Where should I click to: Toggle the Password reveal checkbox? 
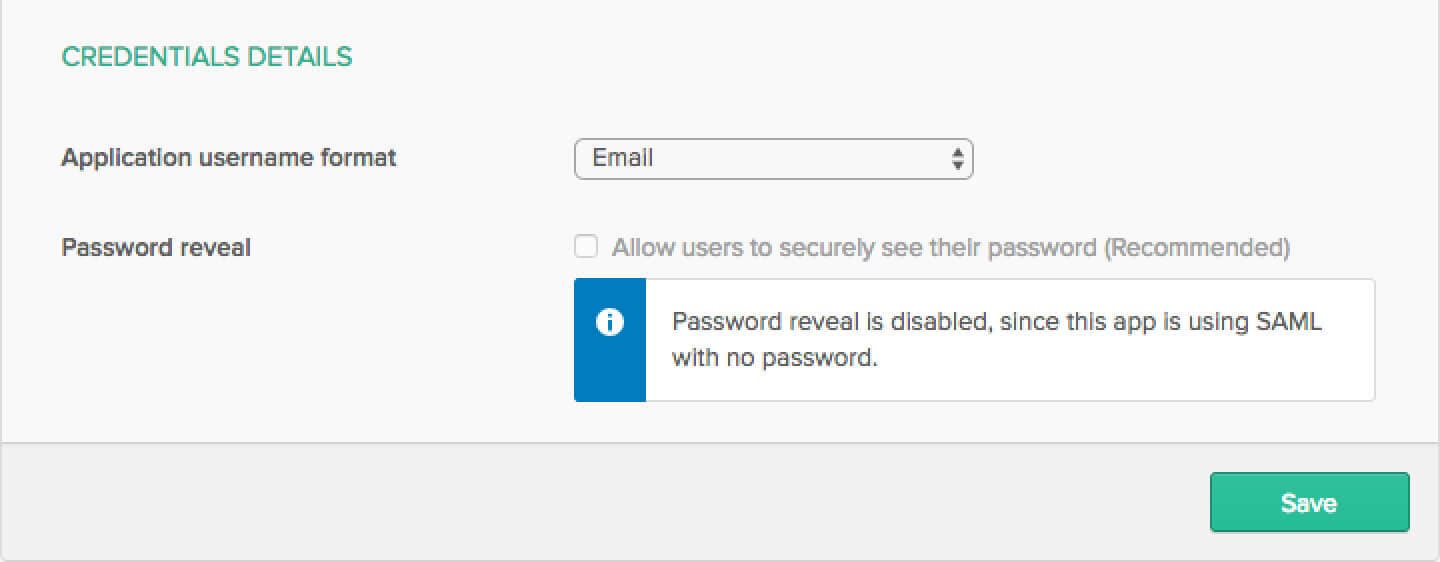click(586, 247)
